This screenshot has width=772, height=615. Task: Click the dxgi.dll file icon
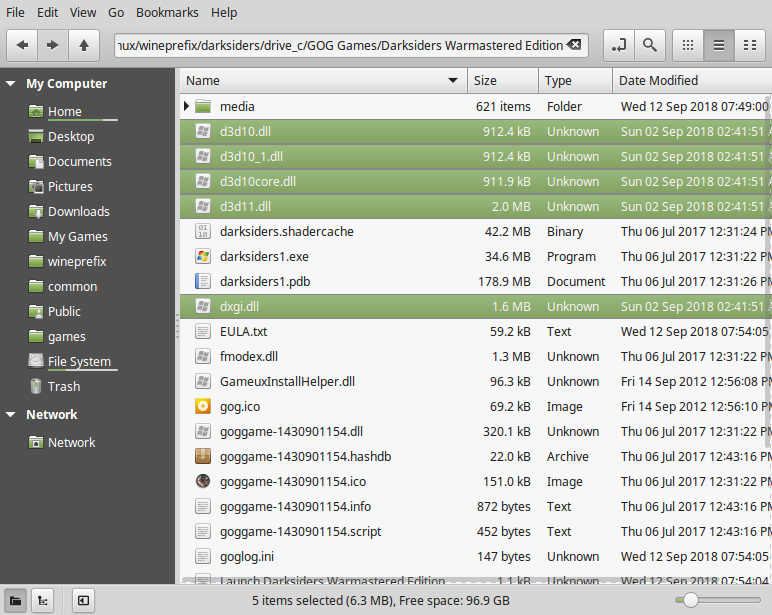pyautogui.click(x=203, y=306)
